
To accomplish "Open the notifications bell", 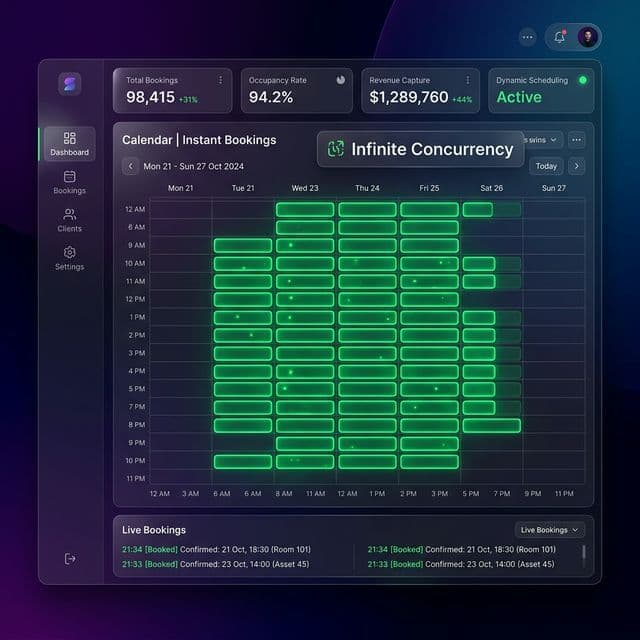I will tap(560, 37).
